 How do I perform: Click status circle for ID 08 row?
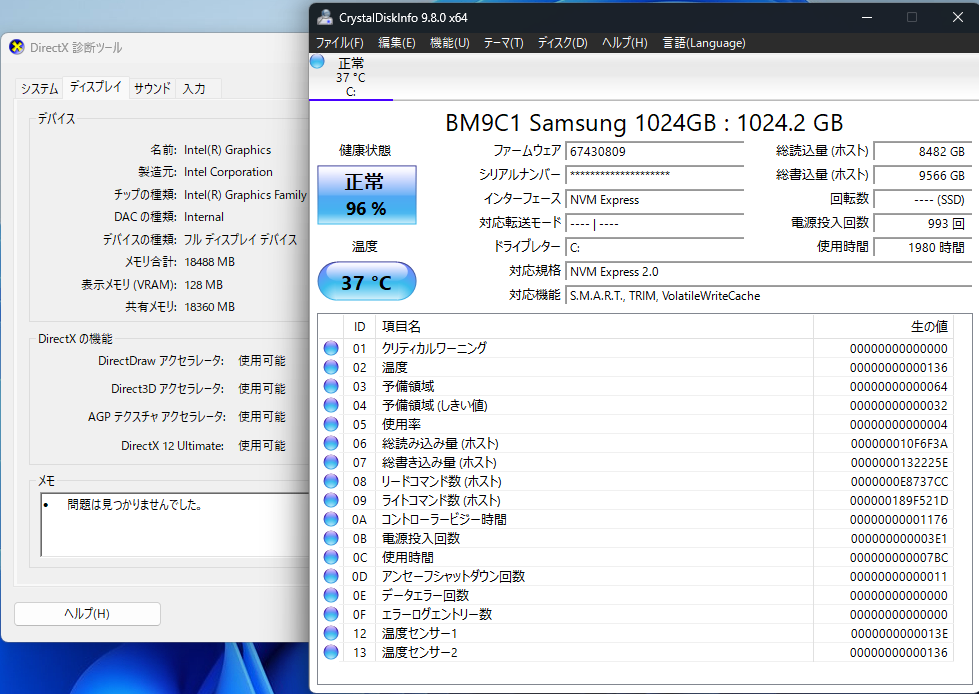(331, 481)
